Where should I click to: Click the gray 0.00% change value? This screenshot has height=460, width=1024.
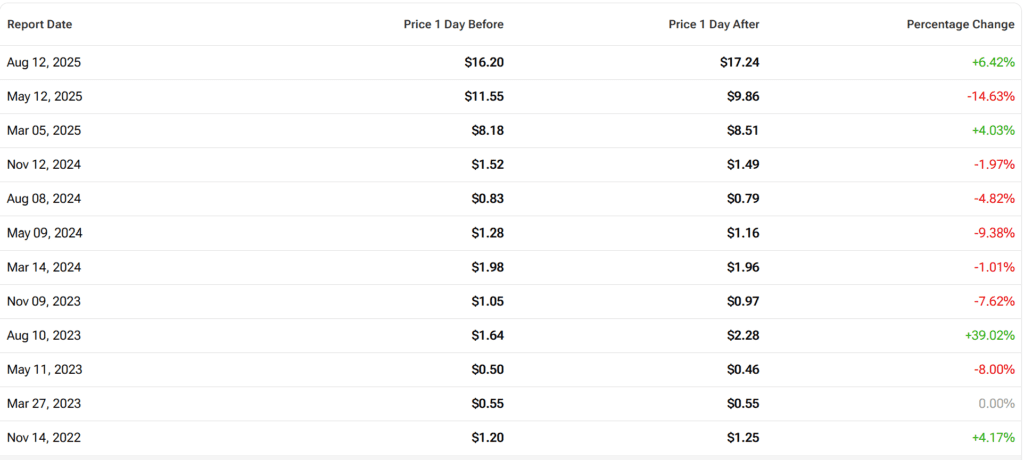pos(996,403)
